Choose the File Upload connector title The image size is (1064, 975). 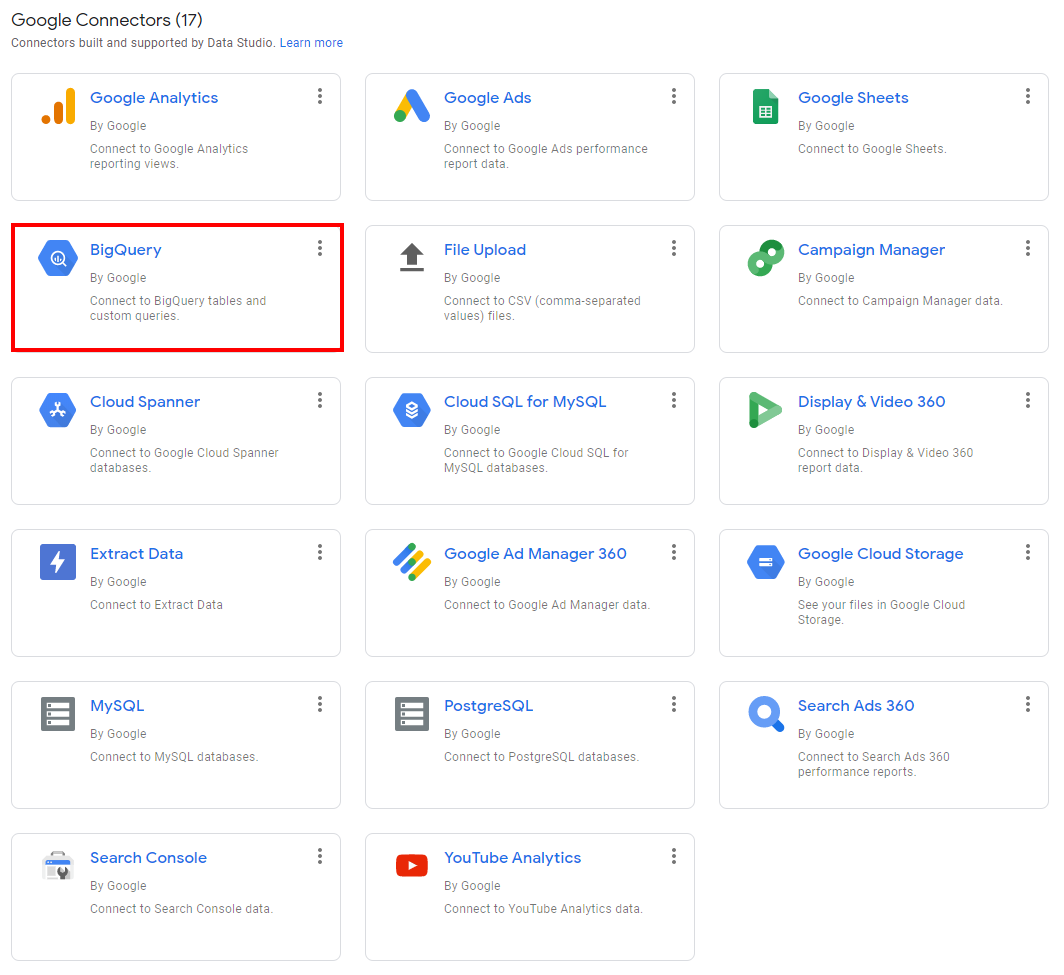484,250
